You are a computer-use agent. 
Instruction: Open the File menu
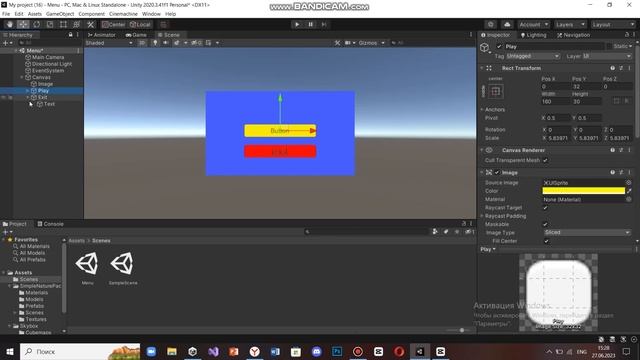pyautogui.click(x=6, y=14)
